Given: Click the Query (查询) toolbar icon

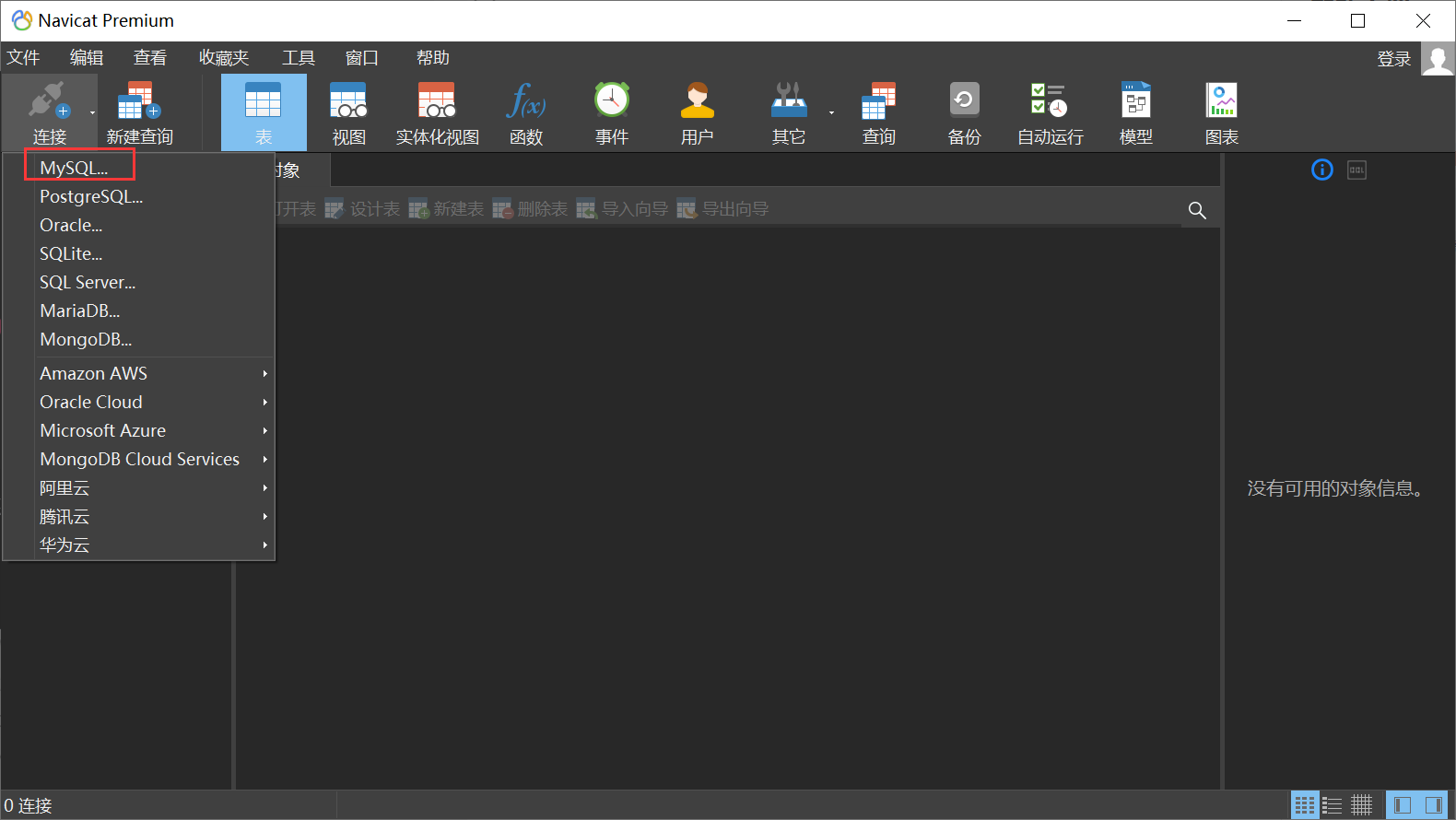Looking at the screenshot, I should 878,100.
